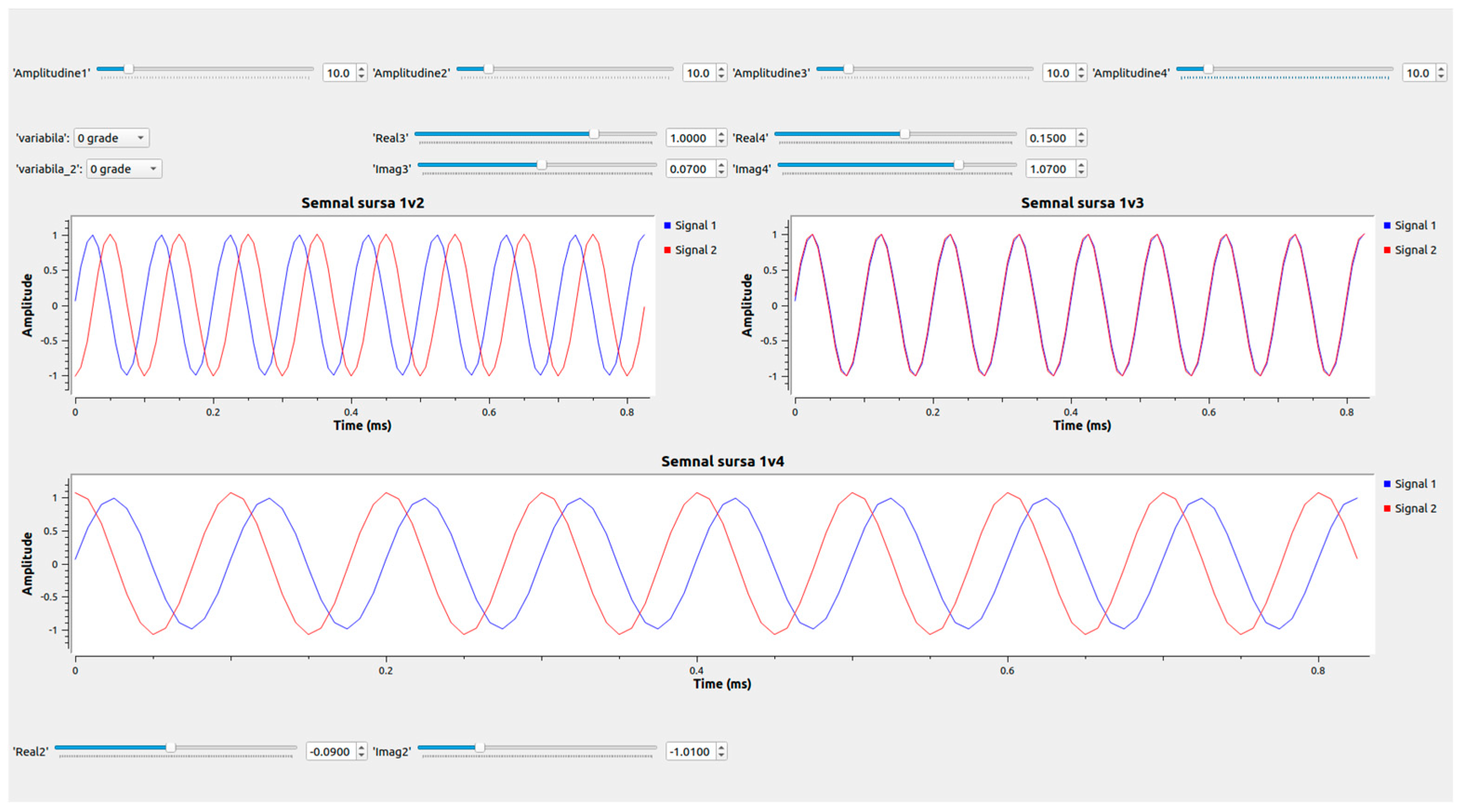The width and height of the screenshot is (1463, 812).
Task: Click the Real4 spinbox arrows
Action: pos(1081,138)
